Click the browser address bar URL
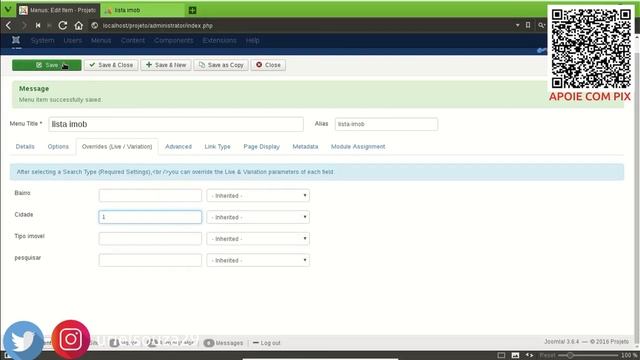 click(x=158, y=26)
